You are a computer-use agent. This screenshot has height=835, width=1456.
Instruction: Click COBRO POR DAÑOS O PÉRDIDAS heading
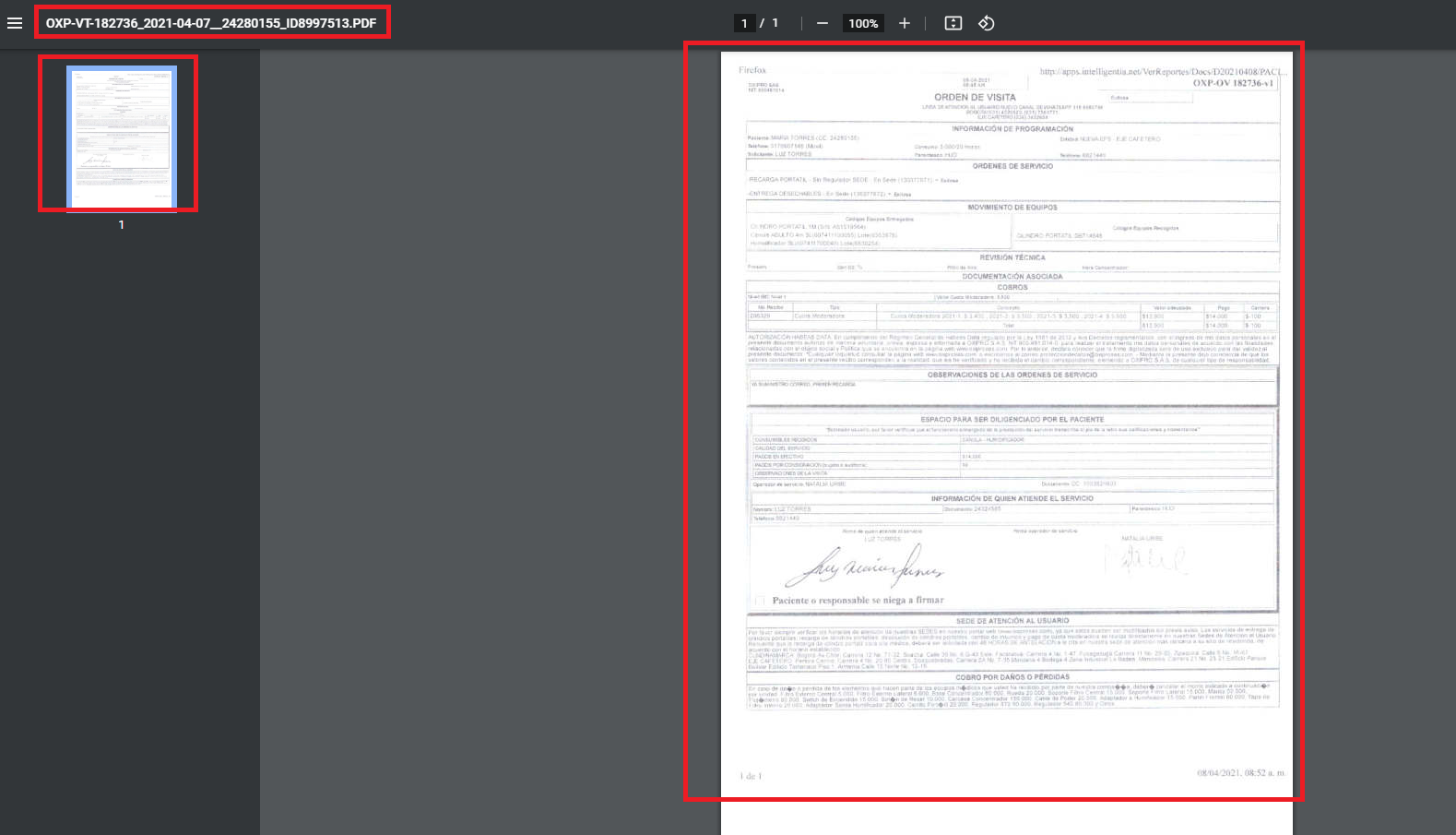(x=1012, y=677)
